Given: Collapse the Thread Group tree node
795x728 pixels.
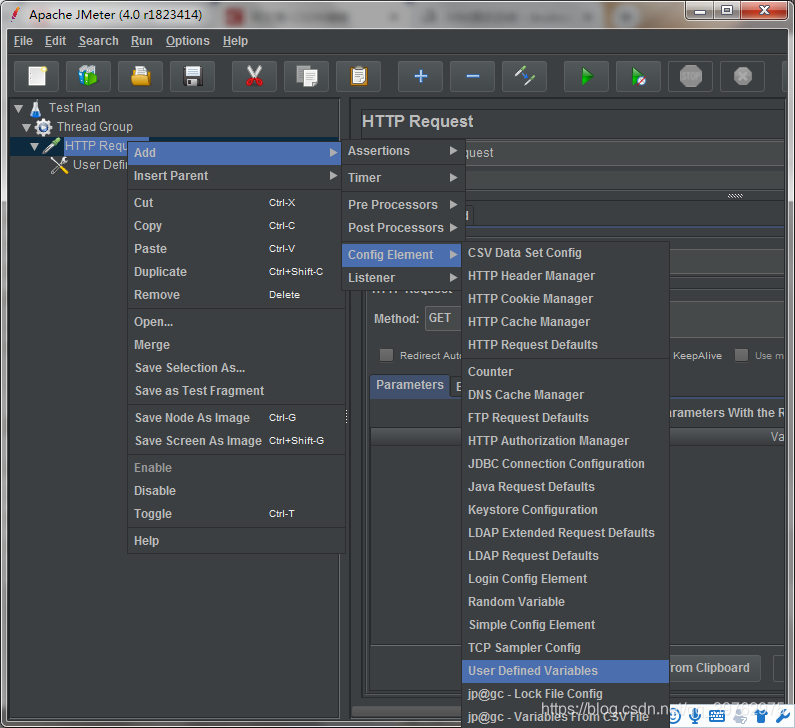Looking at the screenshot, I should [x=26, y=127].
